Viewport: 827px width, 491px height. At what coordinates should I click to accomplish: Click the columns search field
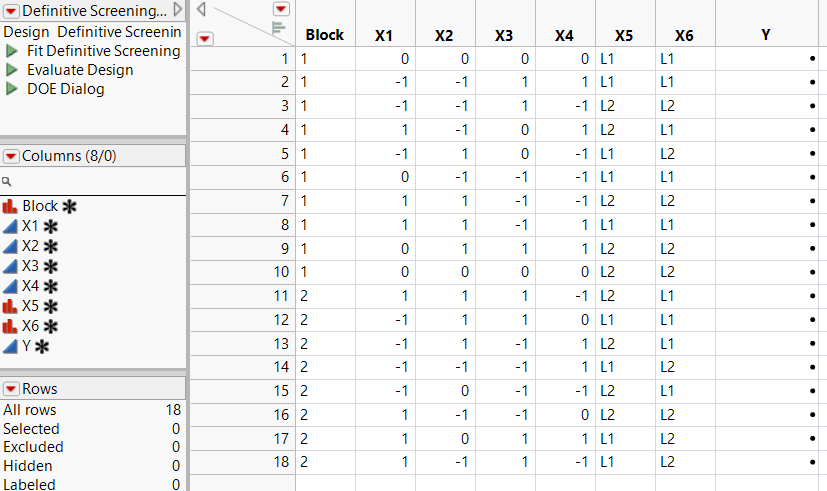(x=95, y=182)
